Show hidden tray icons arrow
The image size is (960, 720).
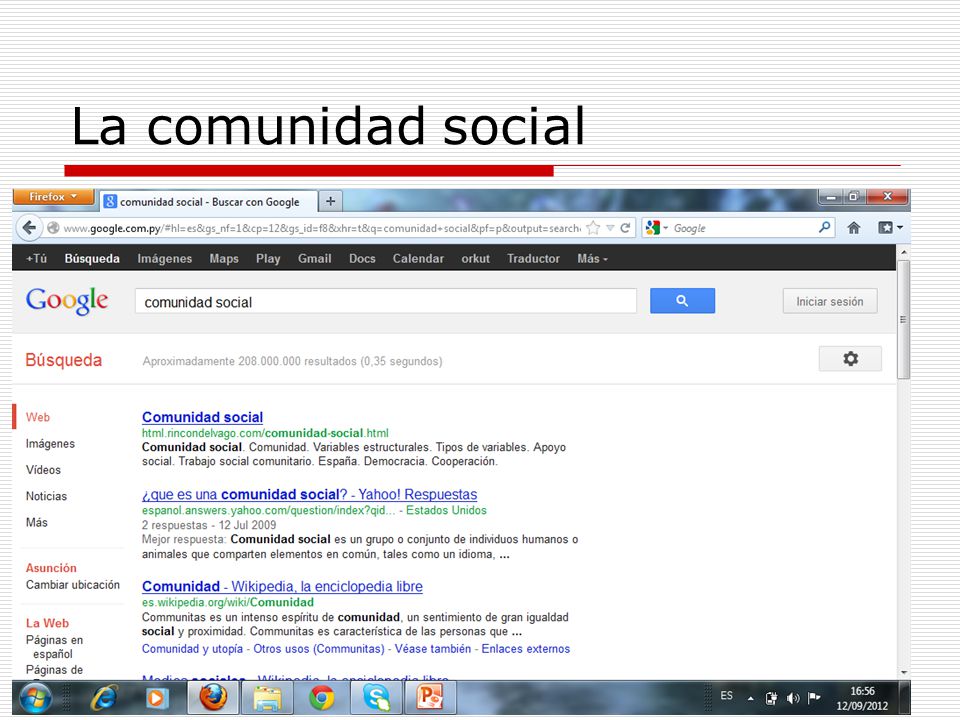[751, 698]
